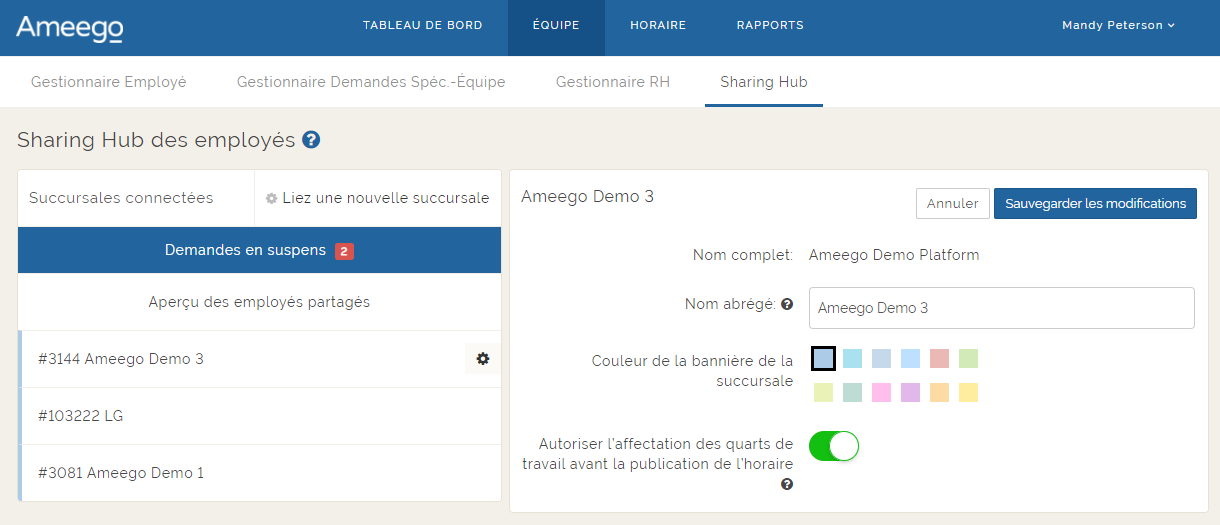Switch to Gestionnaire RH tab
The height and width of the screenshot is (525, 1220).
coord(613,82)
